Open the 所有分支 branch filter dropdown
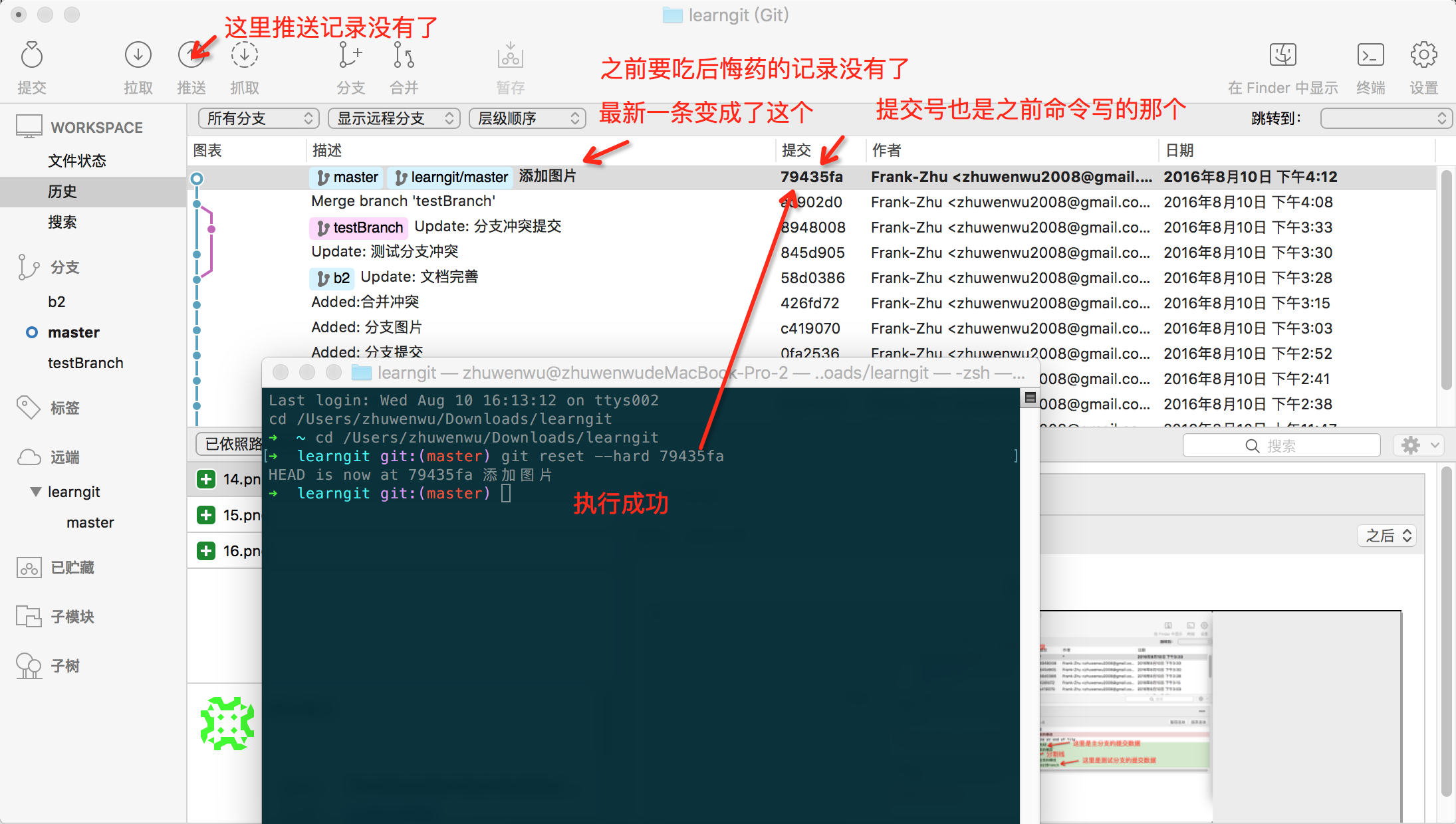 coord(259,118)
